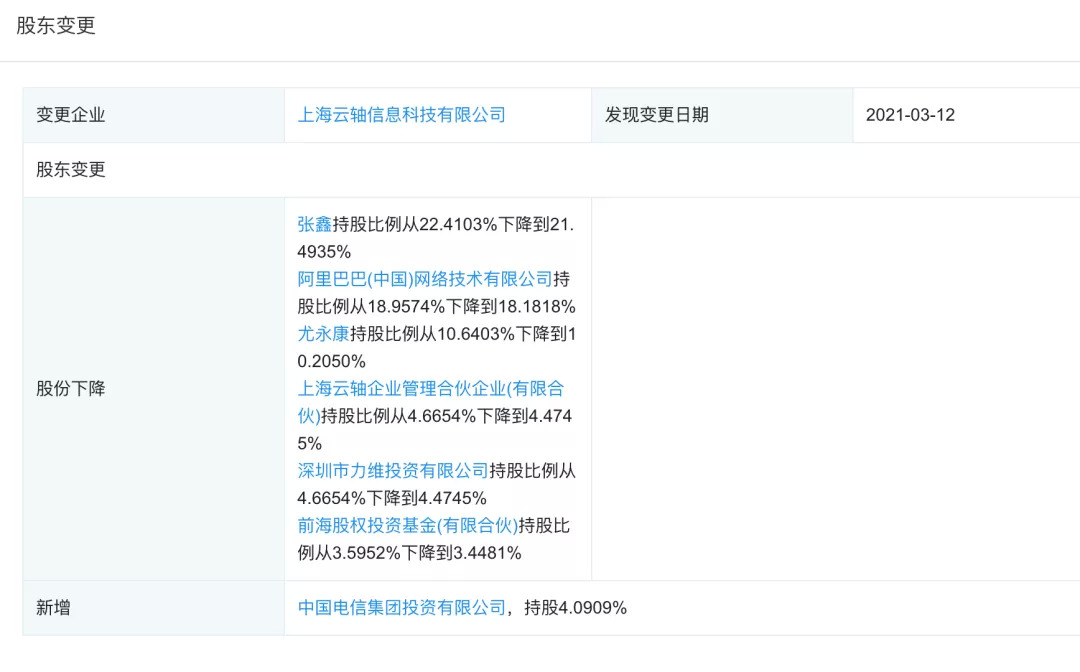The image size is (1080, 672).
Task: Open 阿里巴巴(中国)网络技术有限公司 link
Action: pos(425,279)
